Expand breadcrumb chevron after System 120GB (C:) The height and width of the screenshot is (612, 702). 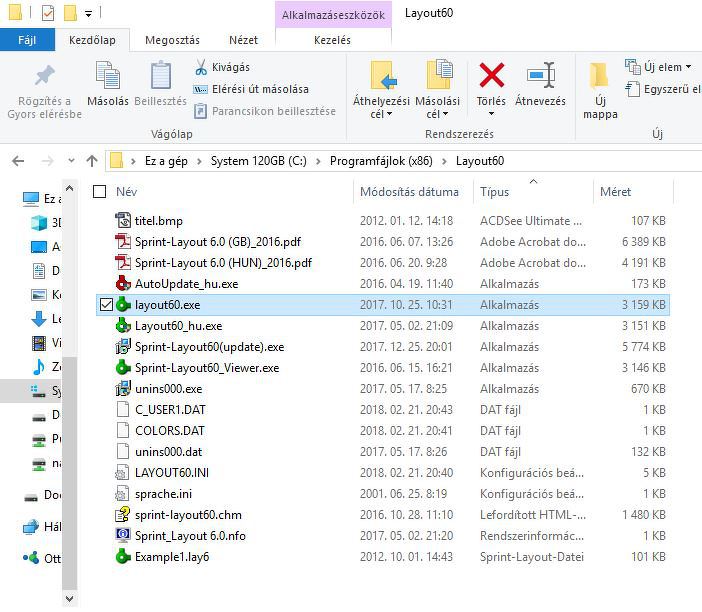318,161
